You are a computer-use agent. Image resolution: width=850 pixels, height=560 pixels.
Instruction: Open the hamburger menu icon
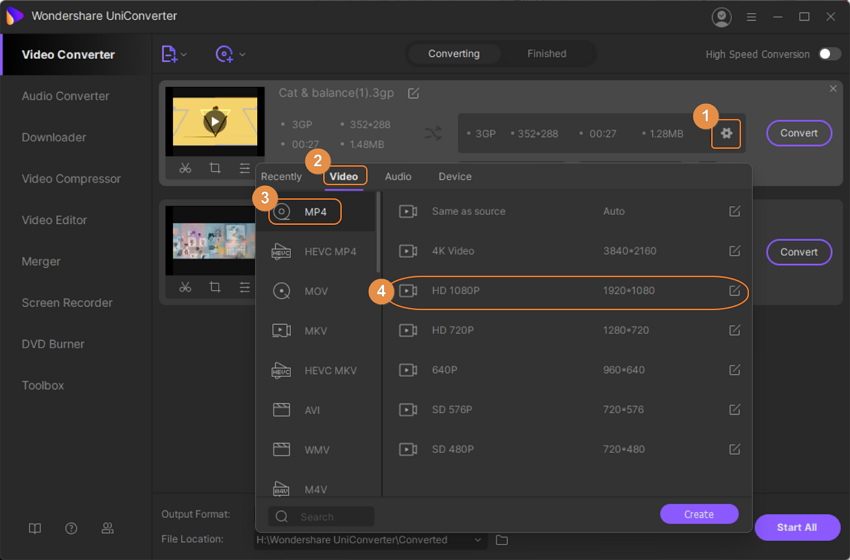coord(751,17)
